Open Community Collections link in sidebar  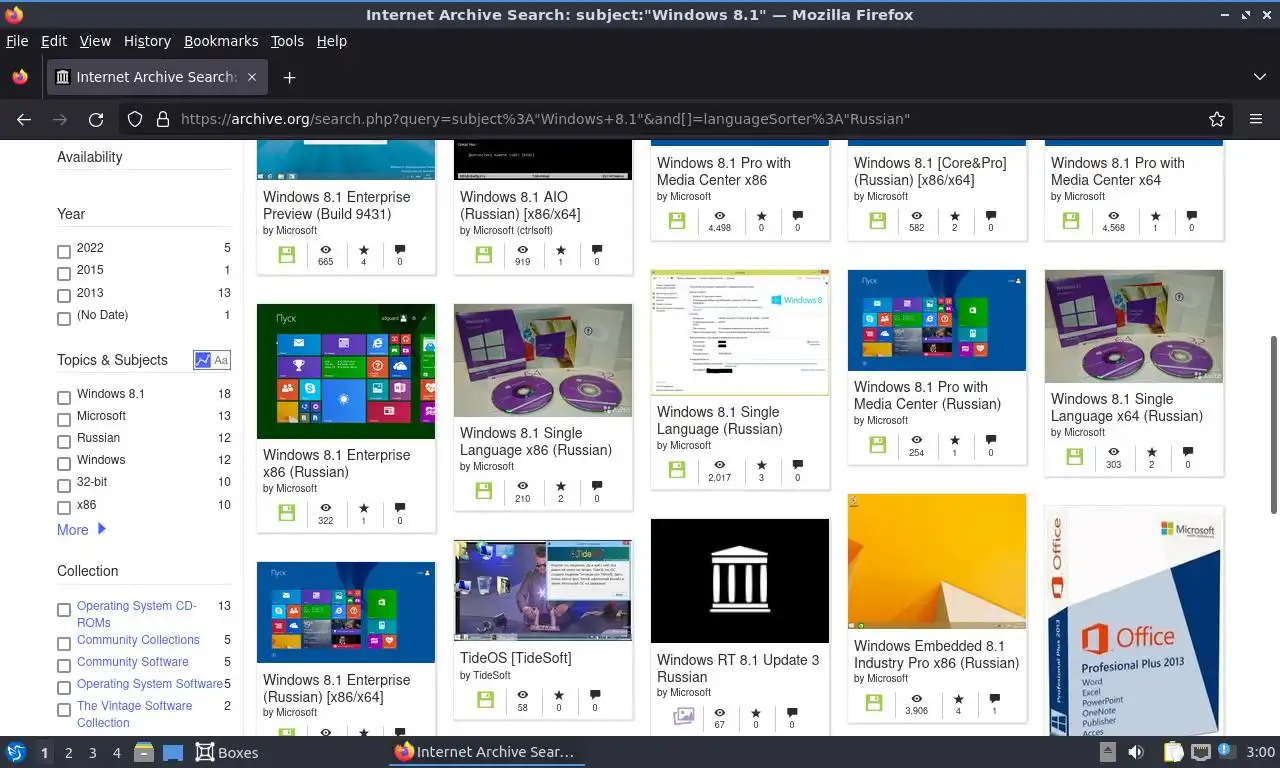[138, 640]
